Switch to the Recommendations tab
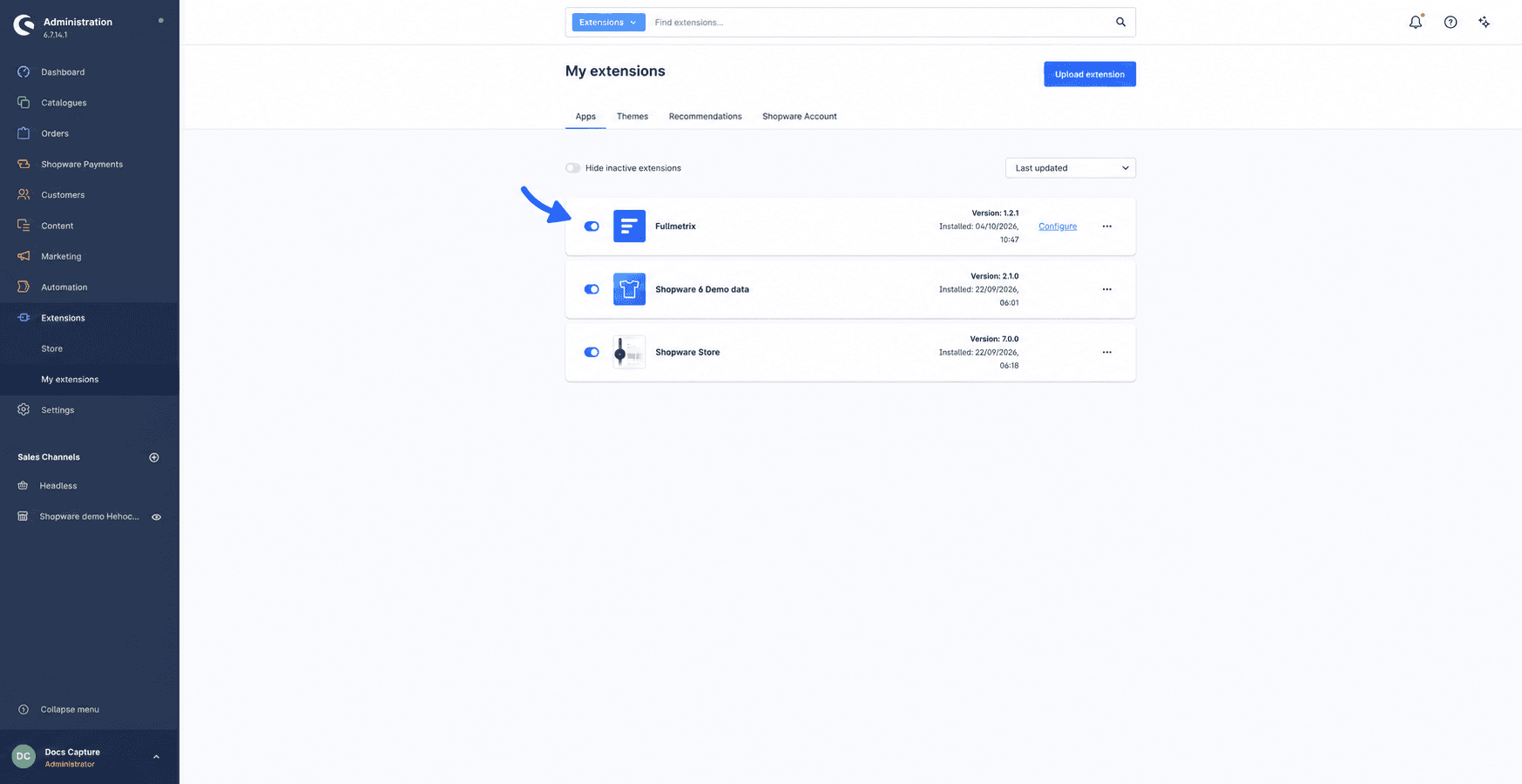The height and width of the screenshot is (784, 1522). pyautogui.click(x=706, y=117)
